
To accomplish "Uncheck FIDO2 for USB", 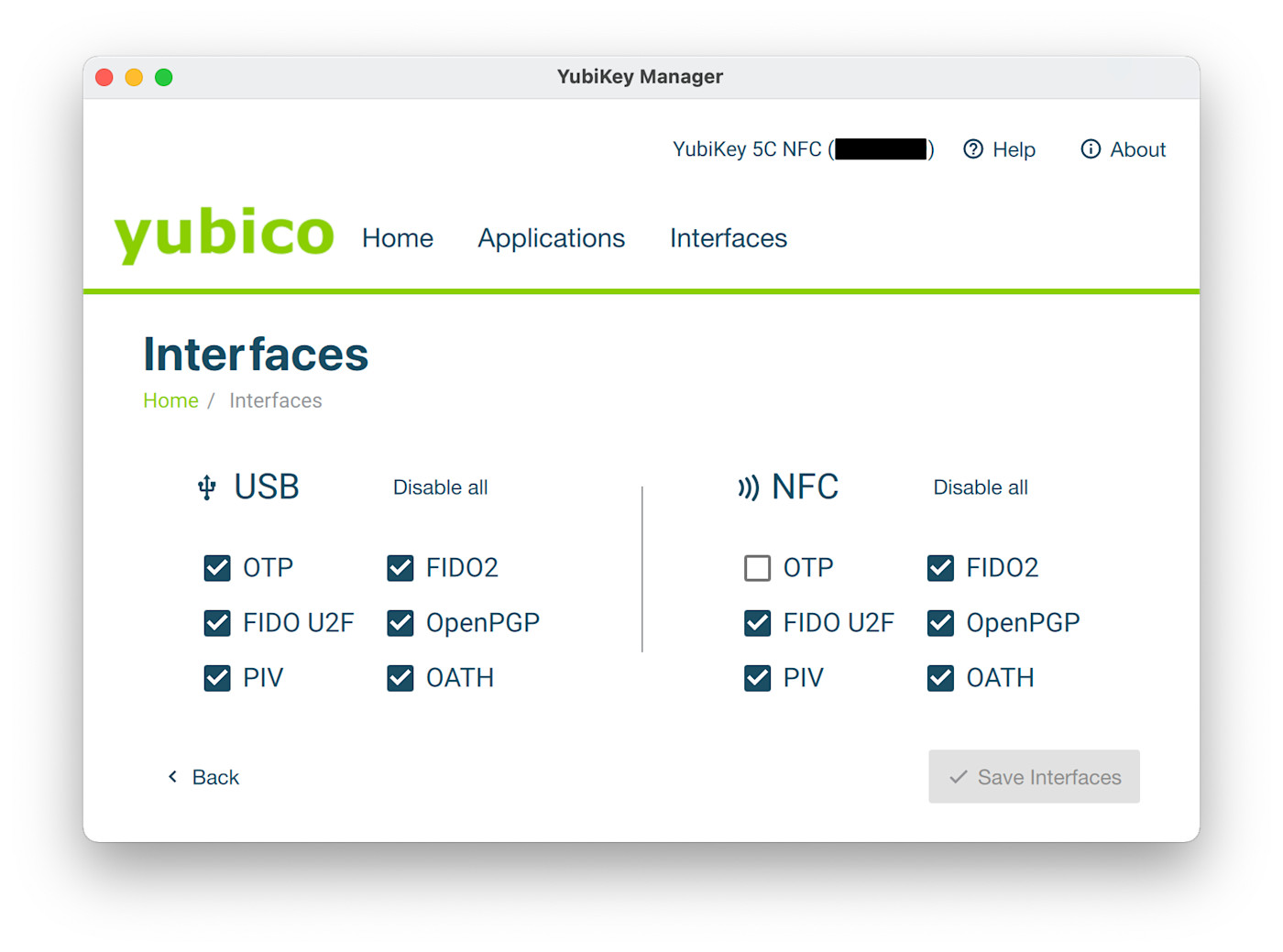I will (400, 568).
